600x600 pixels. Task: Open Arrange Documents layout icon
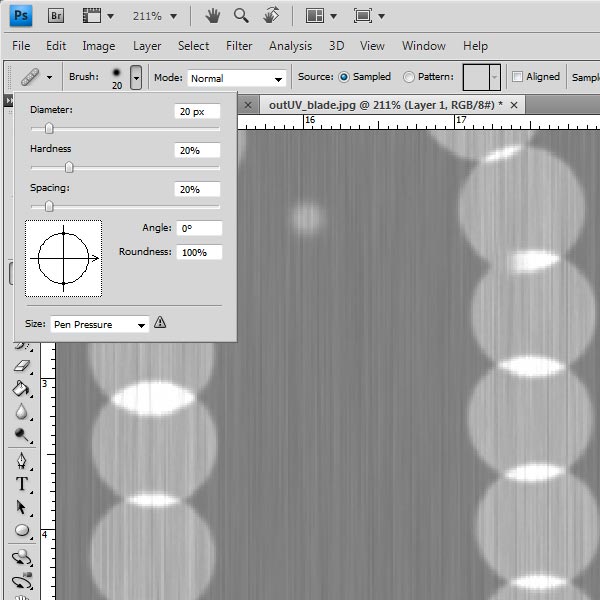[315, 16]
